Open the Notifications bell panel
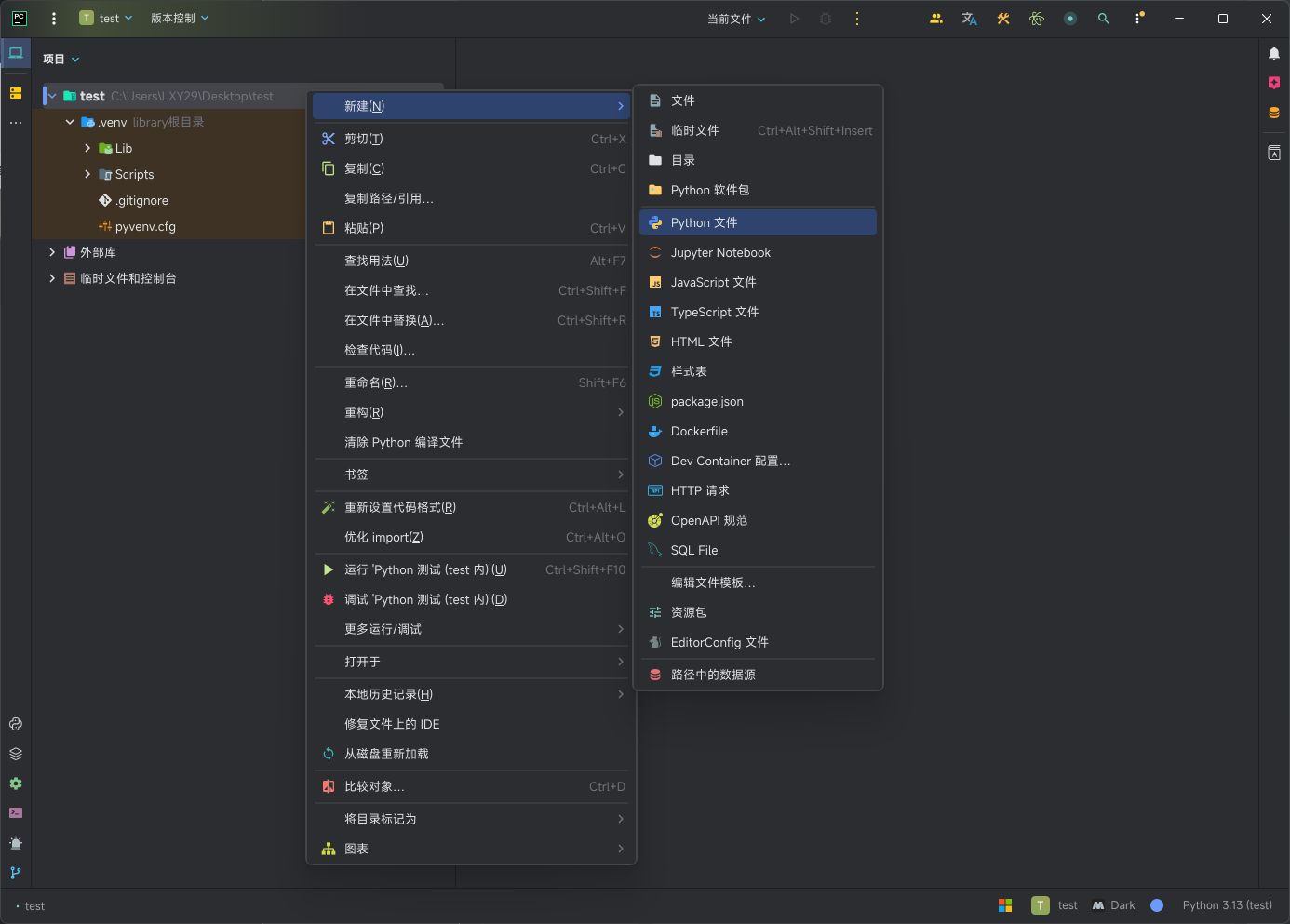Screen dimensions: 1290x924 click(x=1274, y=53)
